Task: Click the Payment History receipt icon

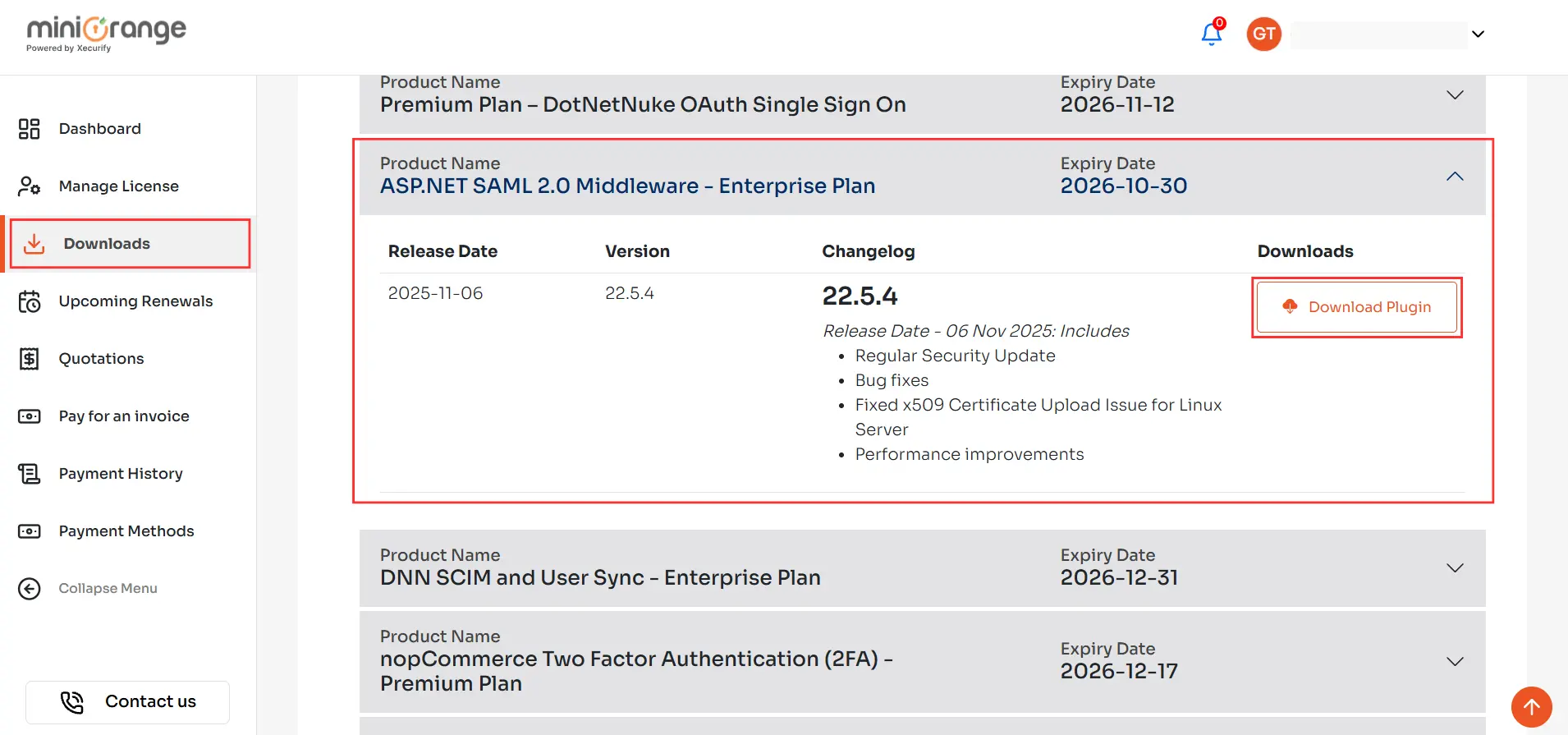Action: (x=30, y=474)
